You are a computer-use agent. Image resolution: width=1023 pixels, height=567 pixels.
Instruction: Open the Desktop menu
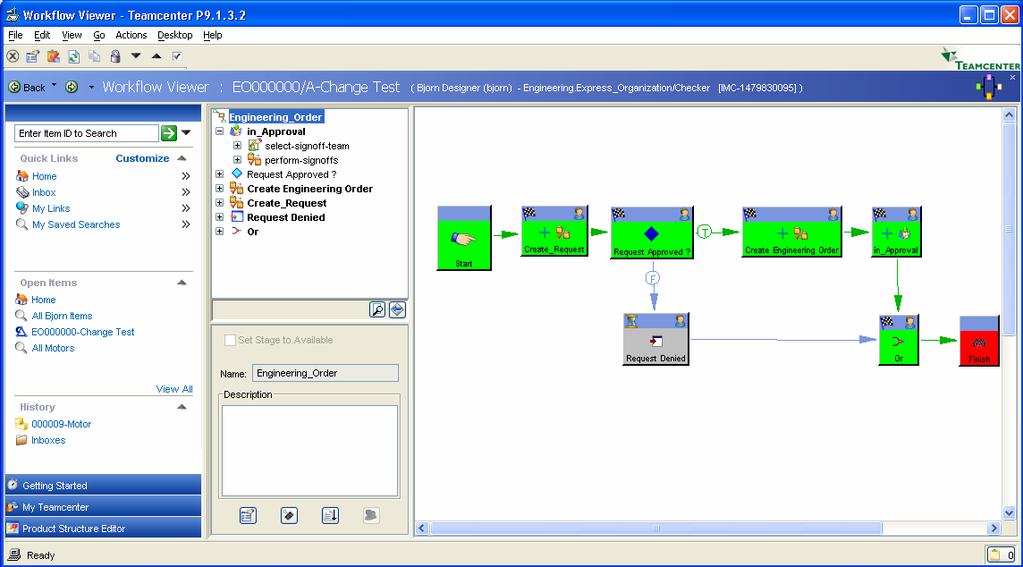[175, 35]
